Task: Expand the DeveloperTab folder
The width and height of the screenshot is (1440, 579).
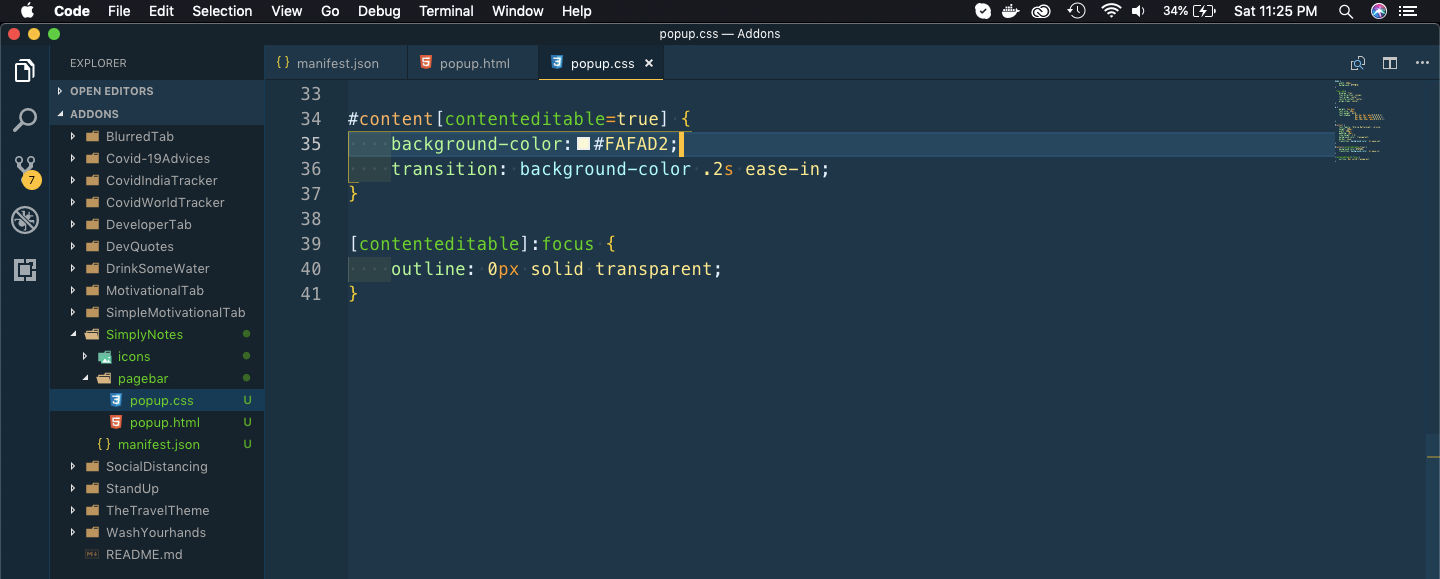Action: [73, 224]
